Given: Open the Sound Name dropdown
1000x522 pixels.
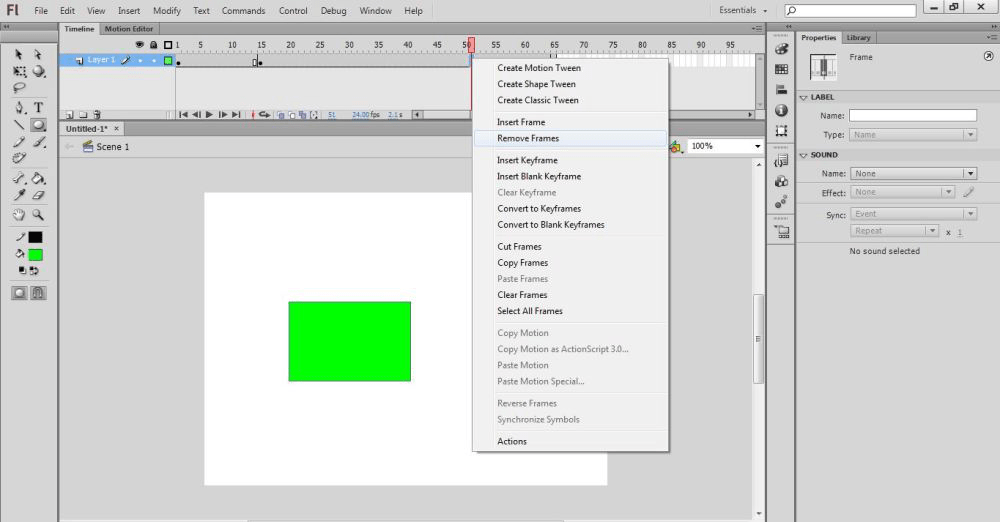Looking at the screenshot, I should [x=913, y=174].
